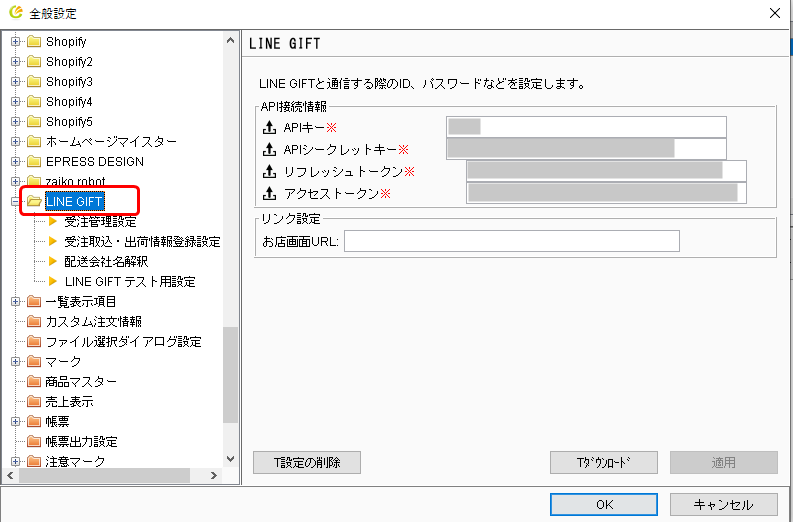This screenshot has width=793, height=522.
Task: Click the キャンセル button
Action: pos(724,504)
